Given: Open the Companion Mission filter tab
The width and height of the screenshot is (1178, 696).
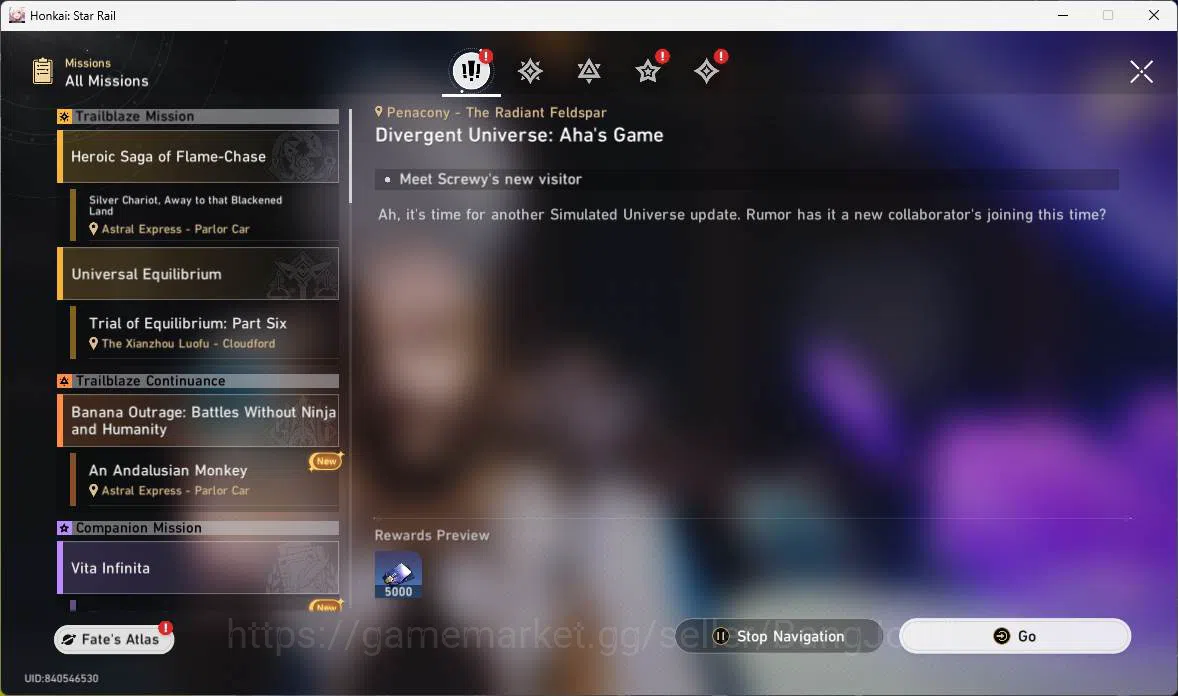Looking at the screenshot, I should coord(648,71).
